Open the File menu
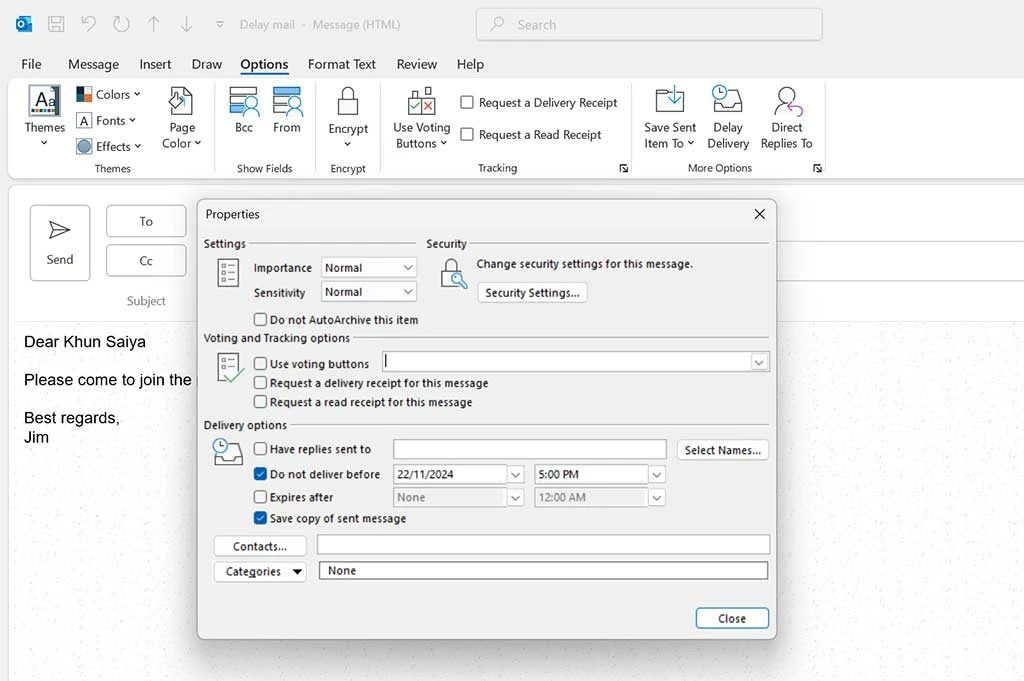The width and height of the screenshot is (1024, 681). 31,64
